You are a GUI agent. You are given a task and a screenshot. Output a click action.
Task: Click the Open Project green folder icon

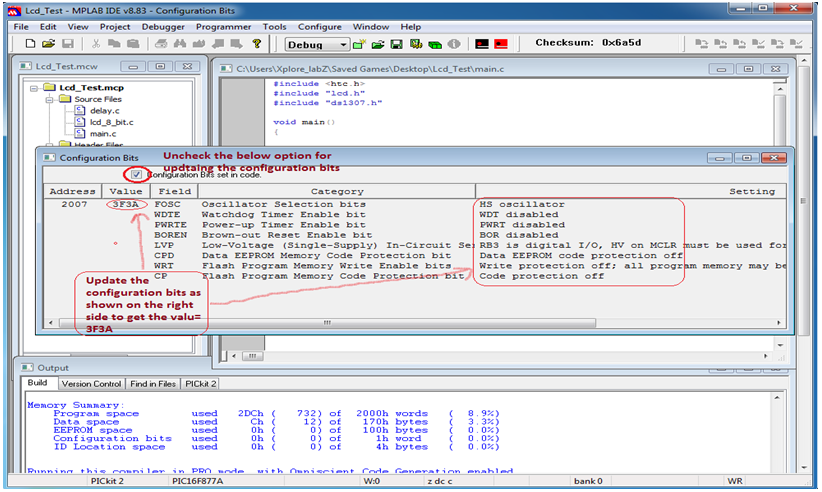[378, 45]
